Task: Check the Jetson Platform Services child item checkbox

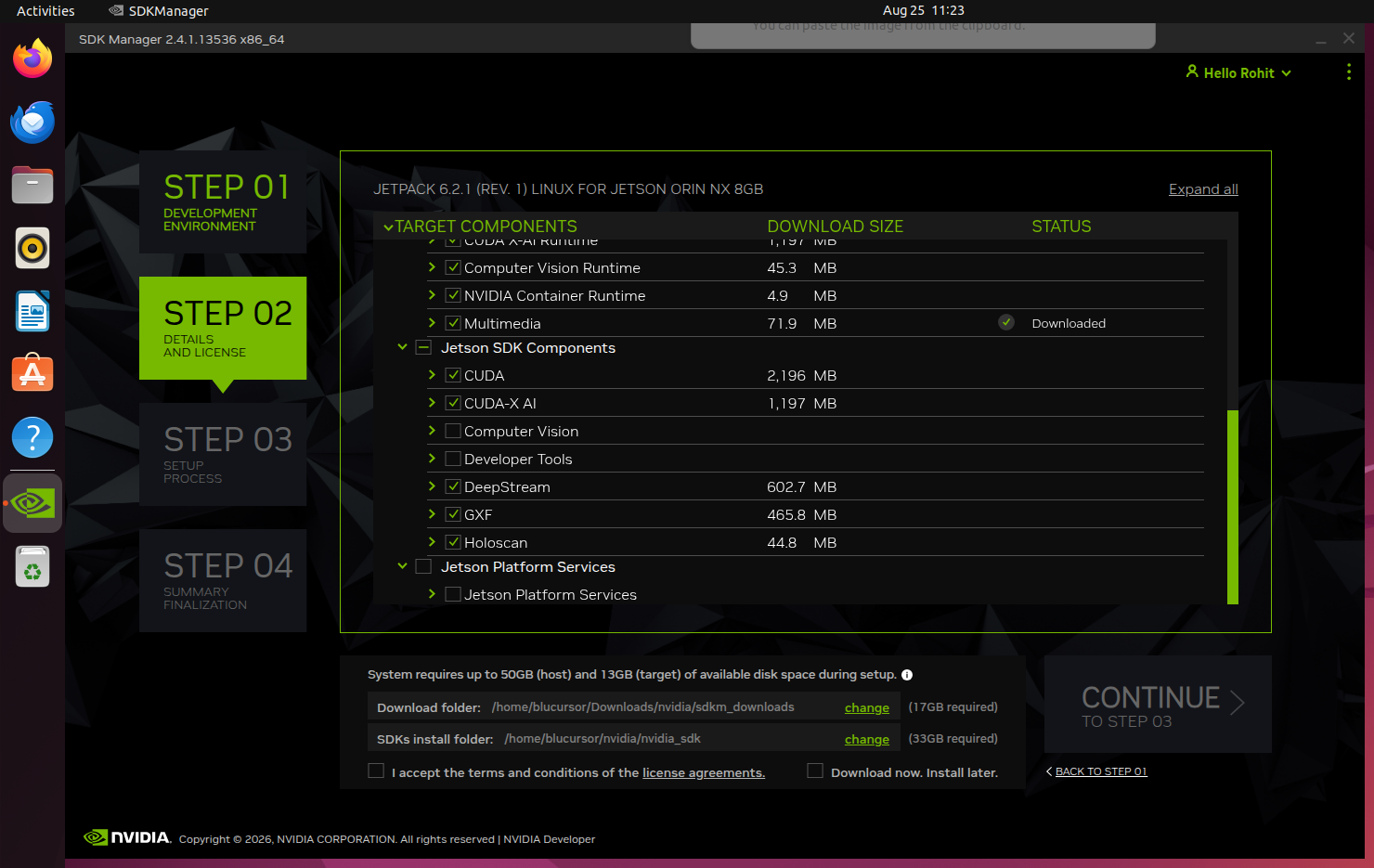Action: [453, 594]
